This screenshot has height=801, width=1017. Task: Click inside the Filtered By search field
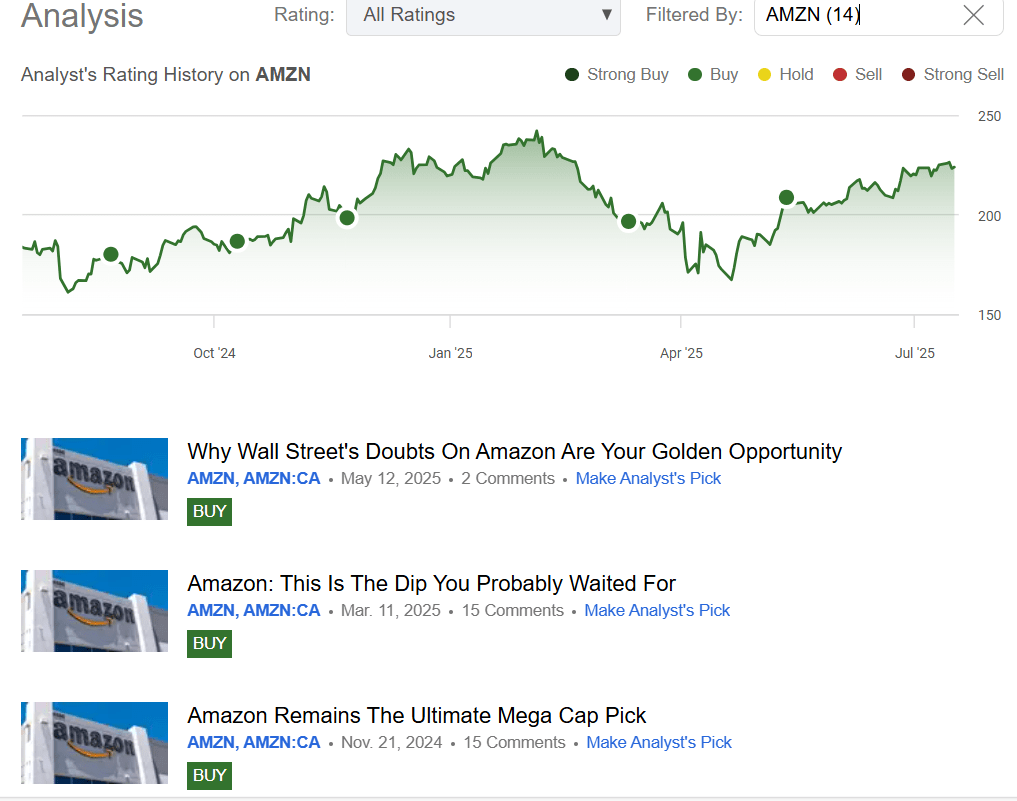click(x=860, y=16)
